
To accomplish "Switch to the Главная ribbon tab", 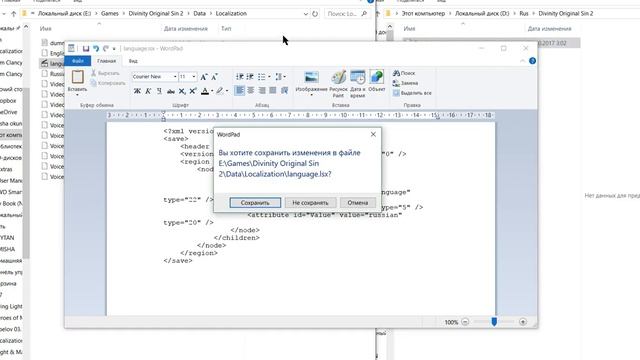I will point(107,61).
